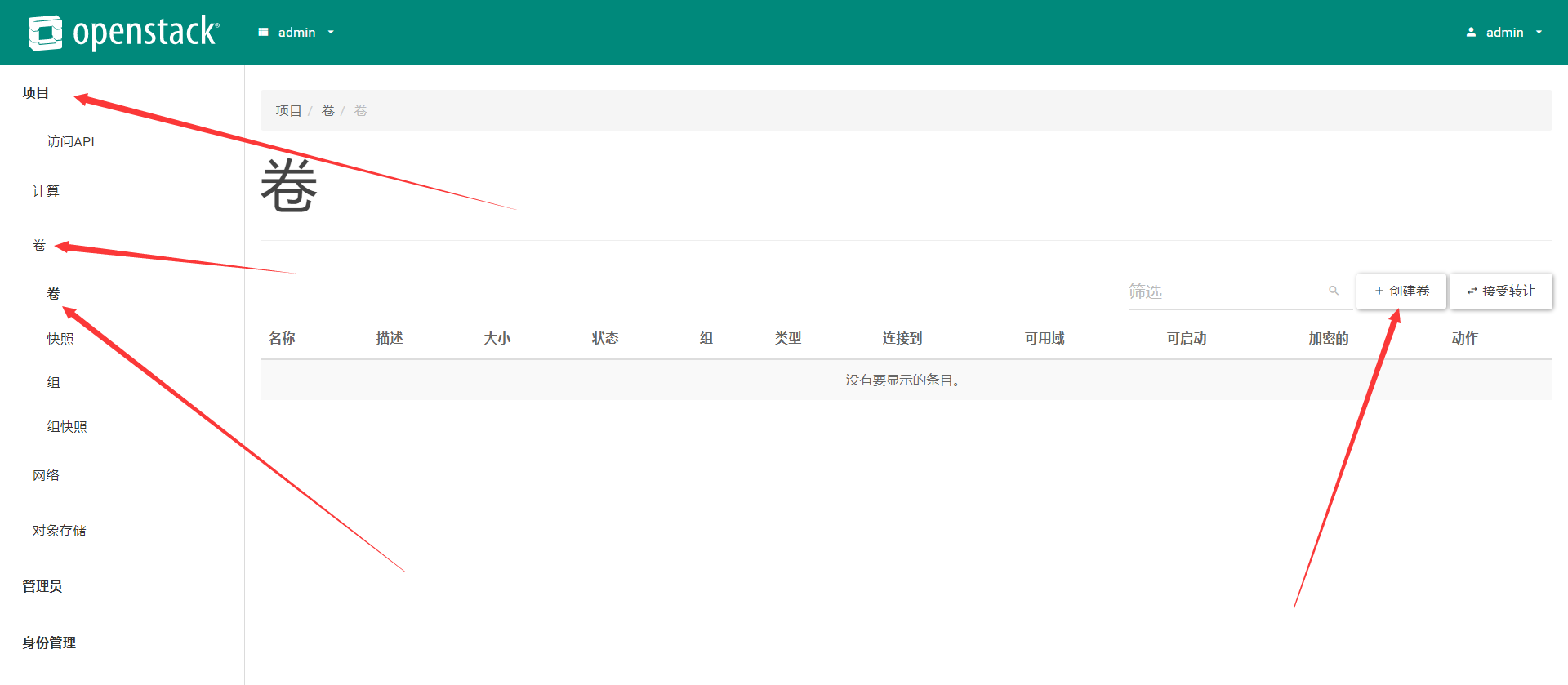
Task: Open the 组快照 page from the sidebar
Action: [67, 426]
